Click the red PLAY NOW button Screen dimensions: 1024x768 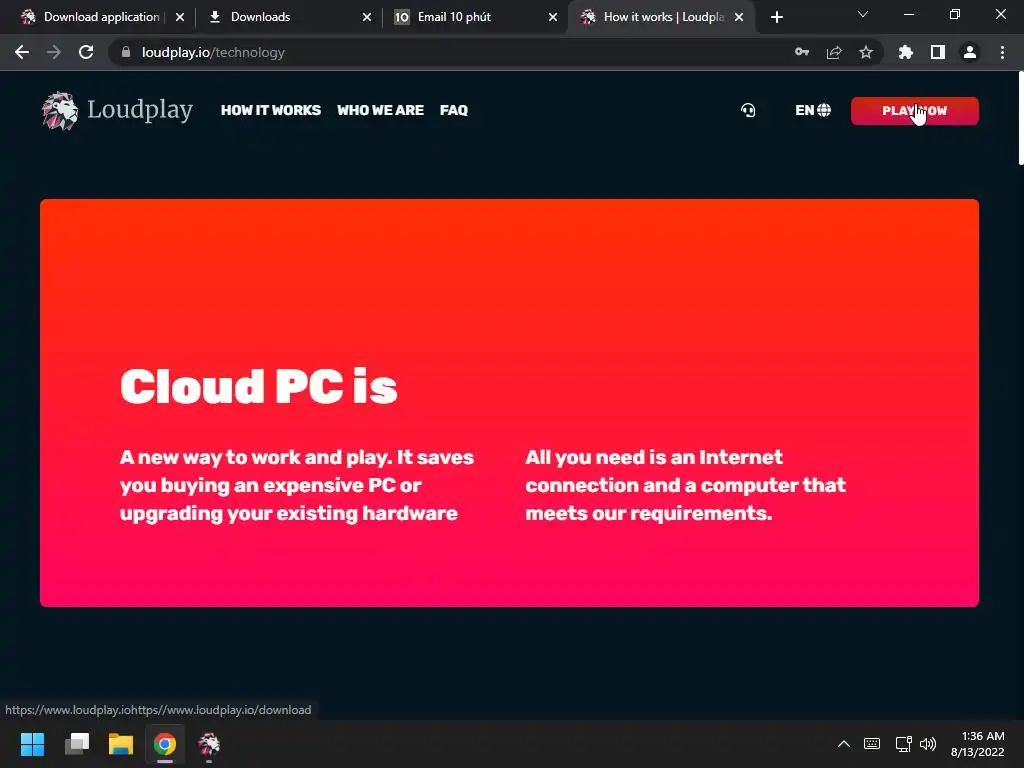914,110
